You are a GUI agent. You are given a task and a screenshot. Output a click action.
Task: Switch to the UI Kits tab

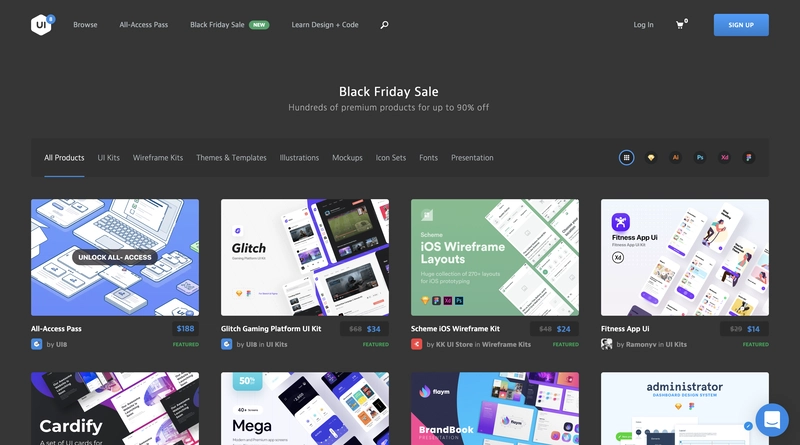click(x=109, y=158)
